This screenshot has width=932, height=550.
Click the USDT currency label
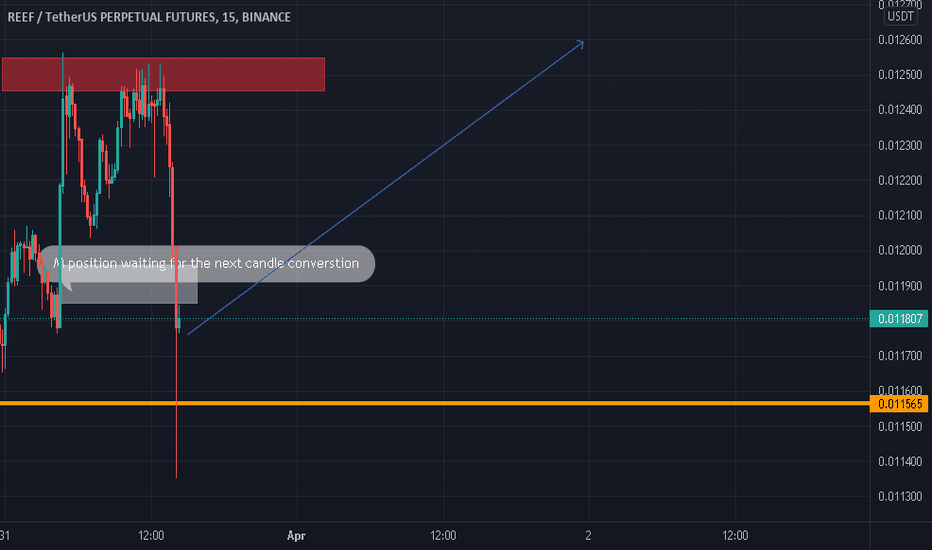900,17
